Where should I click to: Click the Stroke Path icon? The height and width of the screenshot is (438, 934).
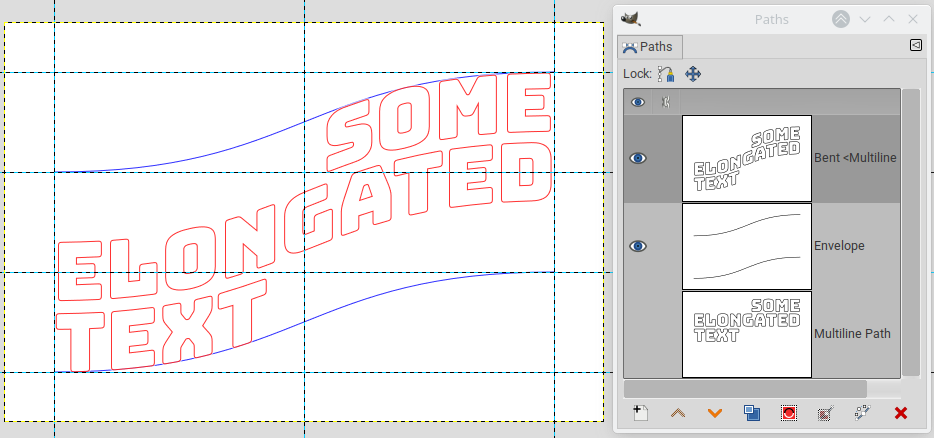coord(862,413)
